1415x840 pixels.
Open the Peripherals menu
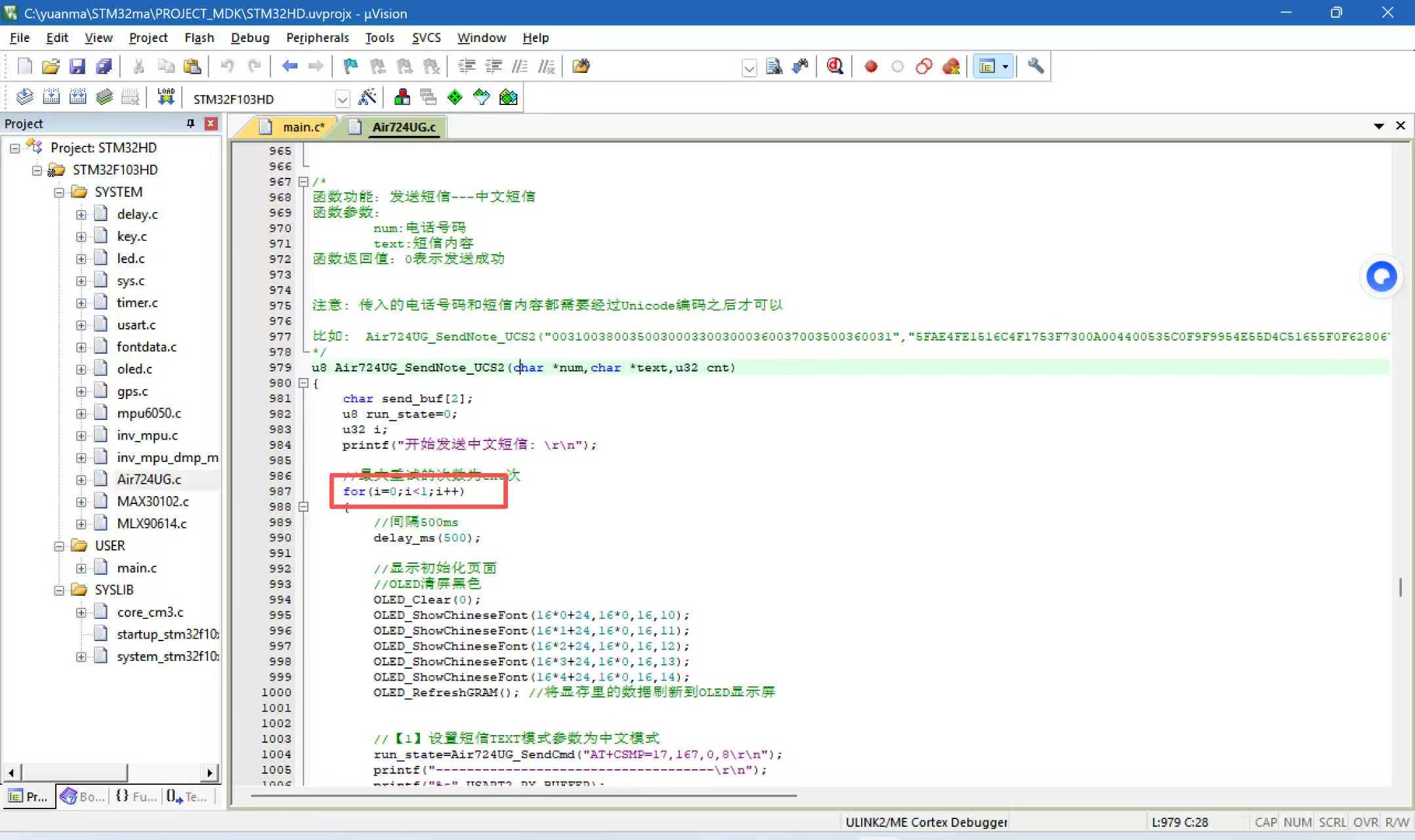click(317, 37)
